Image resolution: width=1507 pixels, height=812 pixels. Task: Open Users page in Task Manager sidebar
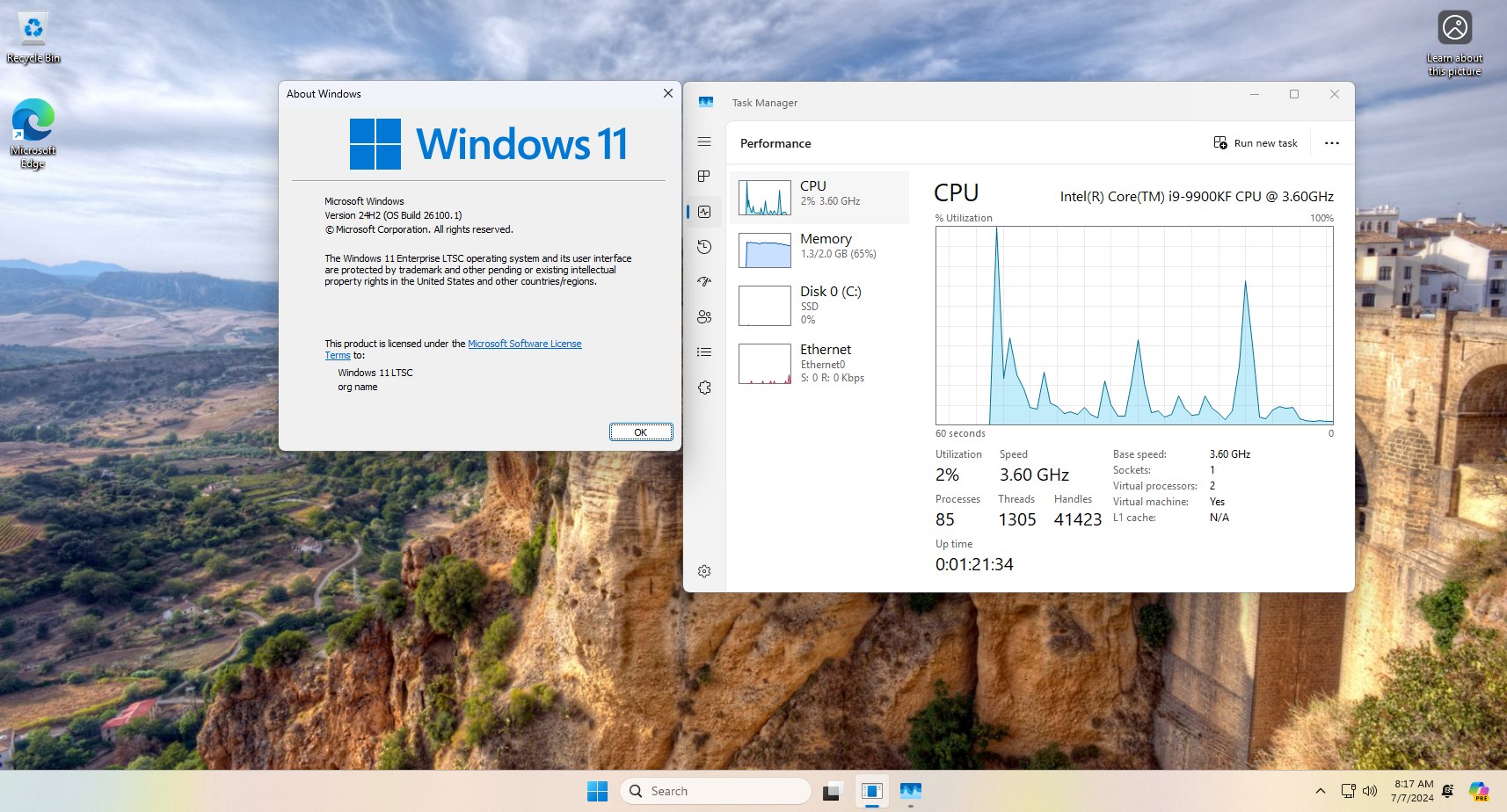point(704,317)
